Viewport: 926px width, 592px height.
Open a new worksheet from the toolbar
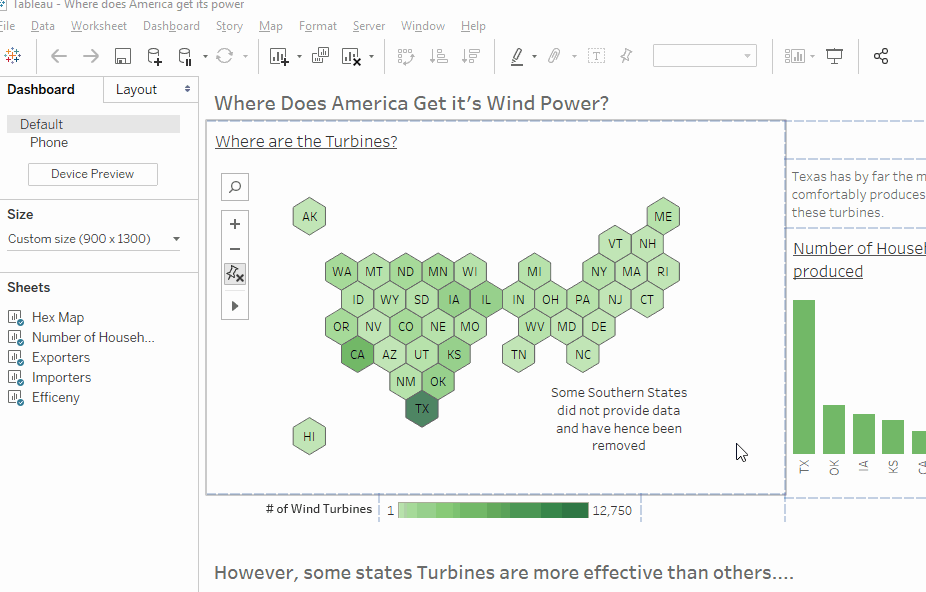(278, 56)
